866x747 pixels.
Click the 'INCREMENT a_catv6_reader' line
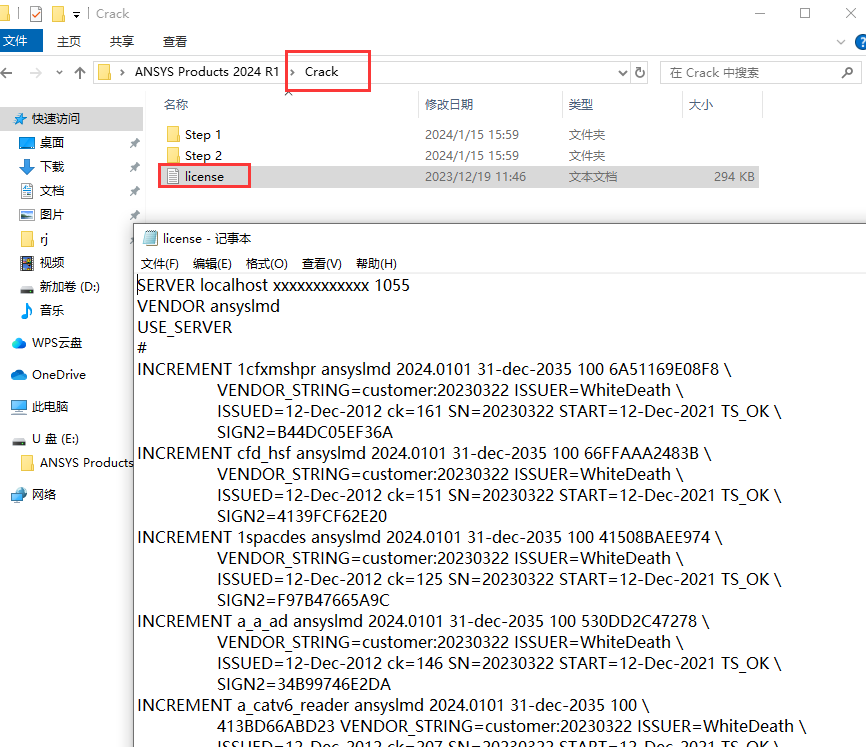393,705
